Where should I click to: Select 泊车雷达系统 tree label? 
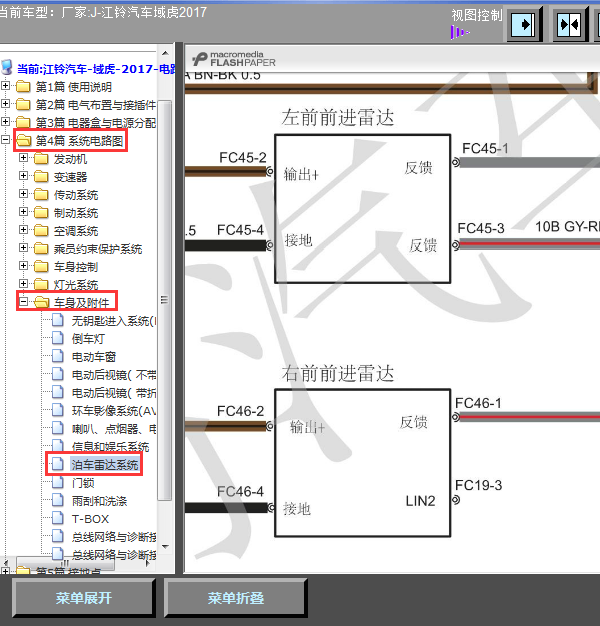click(105, 465)
